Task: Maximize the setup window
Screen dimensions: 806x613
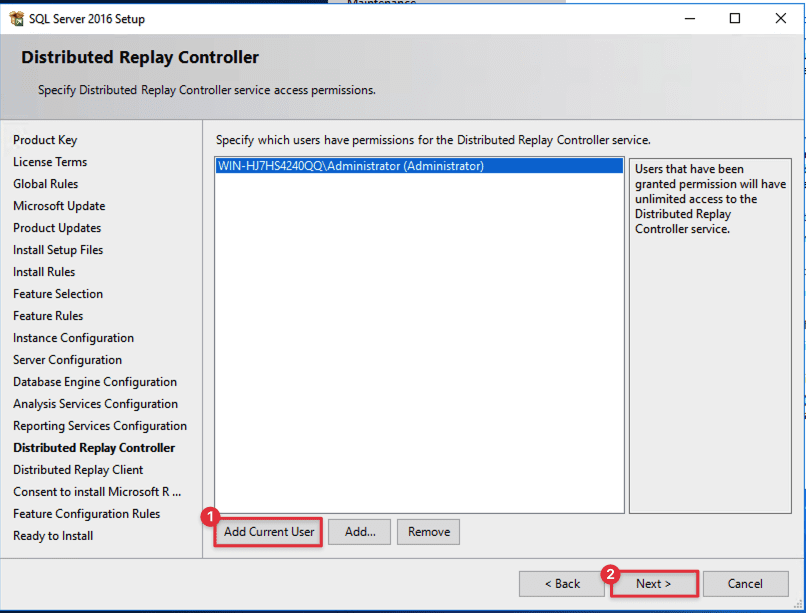Action: pos(735,18)
